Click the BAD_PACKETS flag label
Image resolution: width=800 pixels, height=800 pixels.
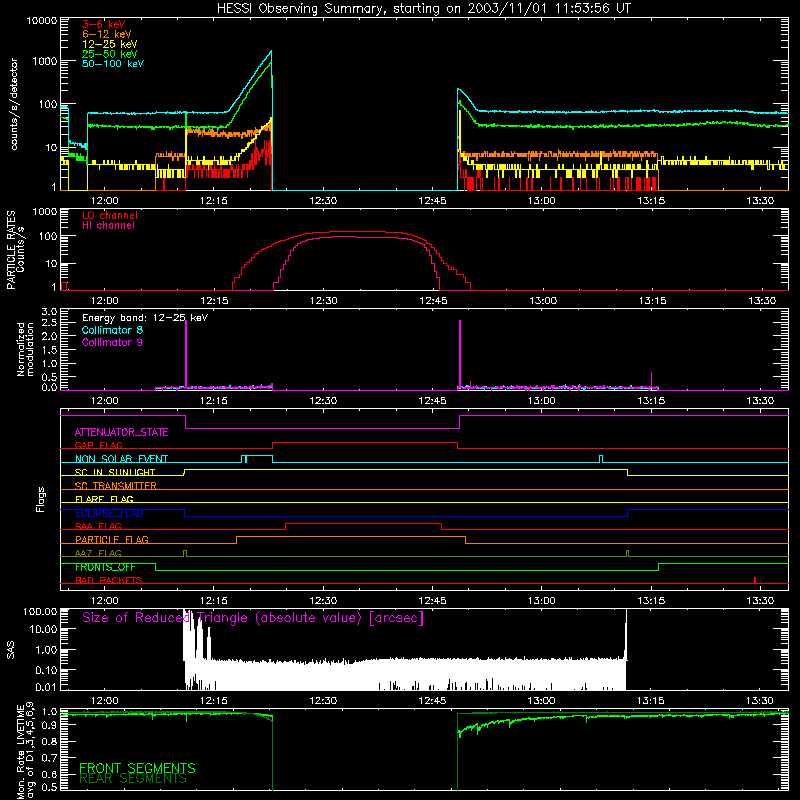pyautogui.click(x=109, y=581)
